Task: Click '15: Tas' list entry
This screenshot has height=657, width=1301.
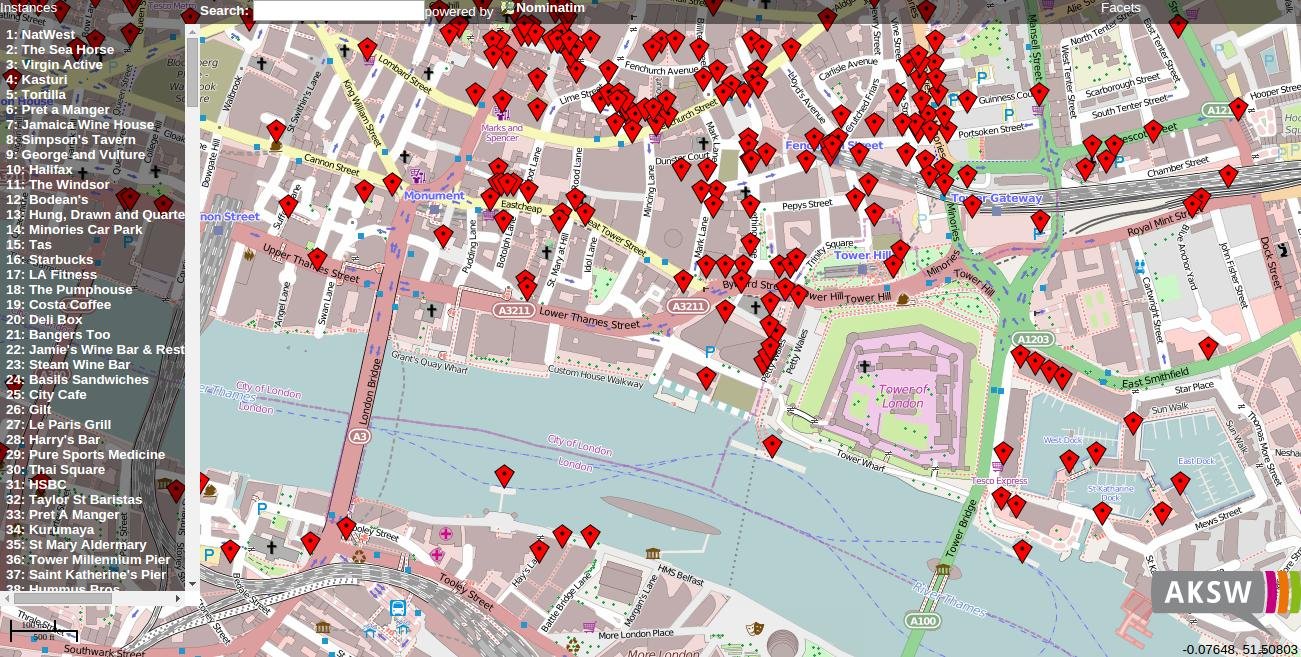Action: tap(29, 244)
